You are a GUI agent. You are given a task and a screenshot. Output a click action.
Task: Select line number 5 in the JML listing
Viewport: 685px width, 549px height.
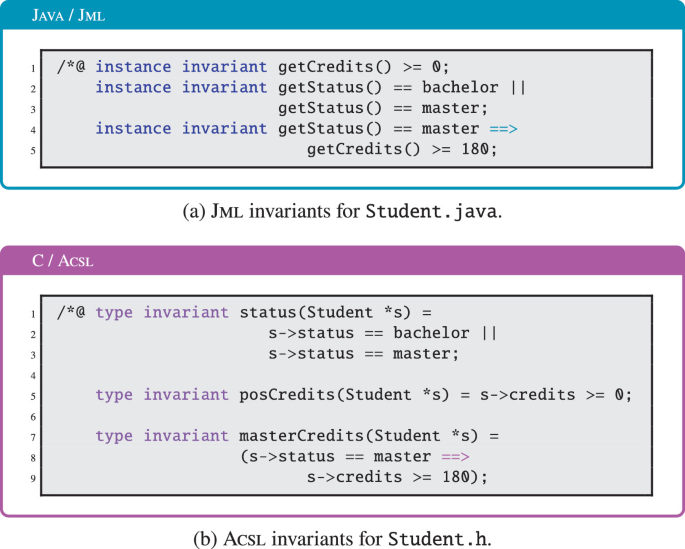pos(34,150)
